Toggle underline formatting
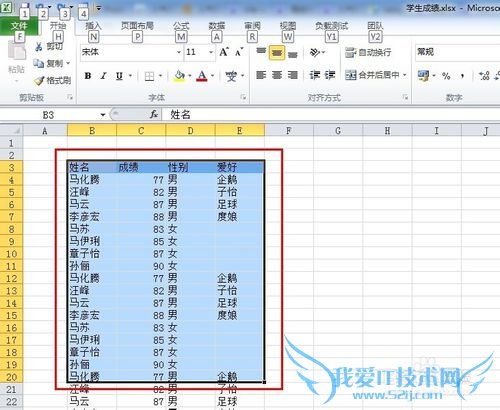The height and width of the screenshot is (410, 500). [x=119, y=76]
